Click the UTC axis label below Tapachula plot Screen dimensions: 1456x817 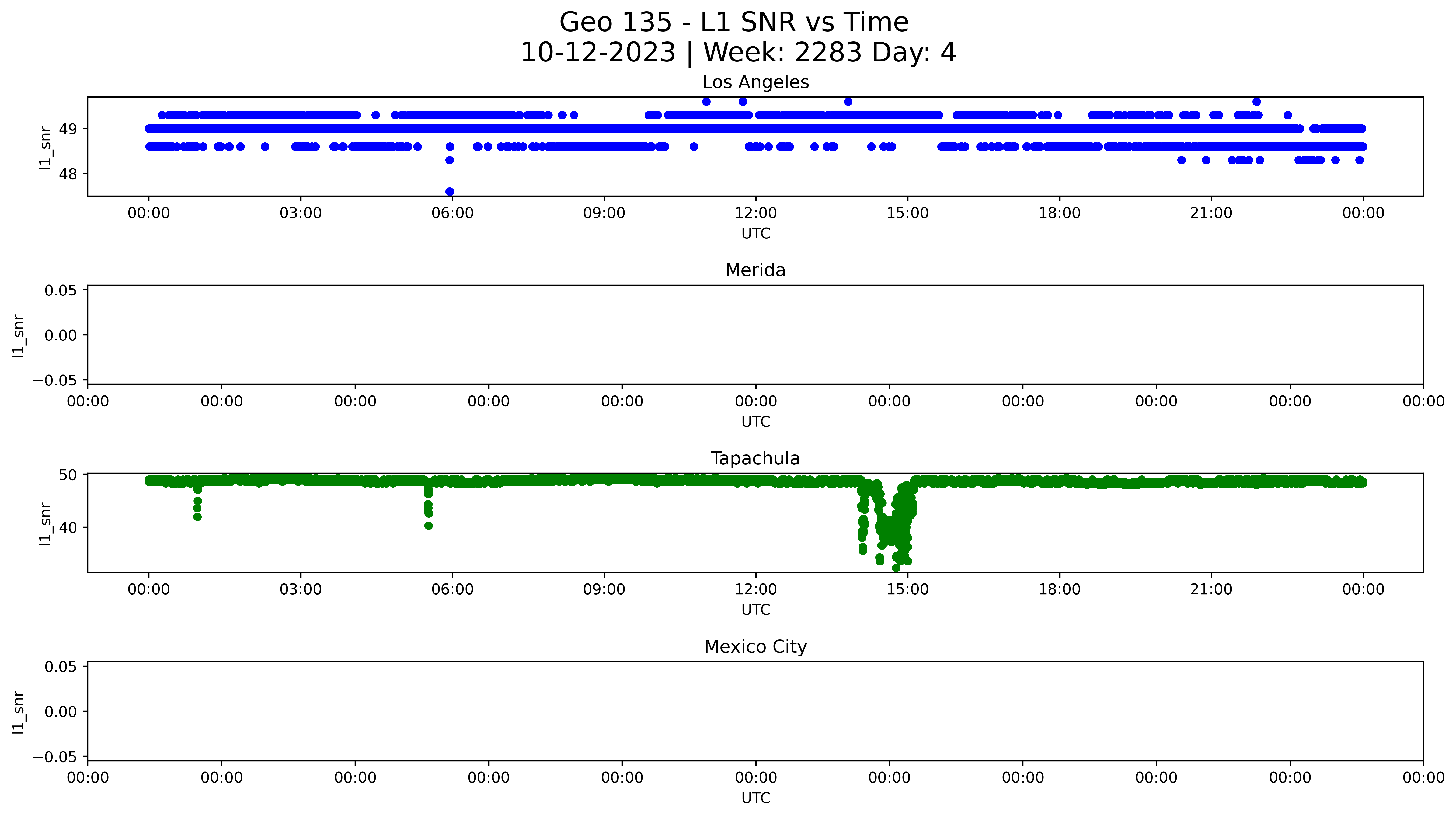click(x=756, y=610)
